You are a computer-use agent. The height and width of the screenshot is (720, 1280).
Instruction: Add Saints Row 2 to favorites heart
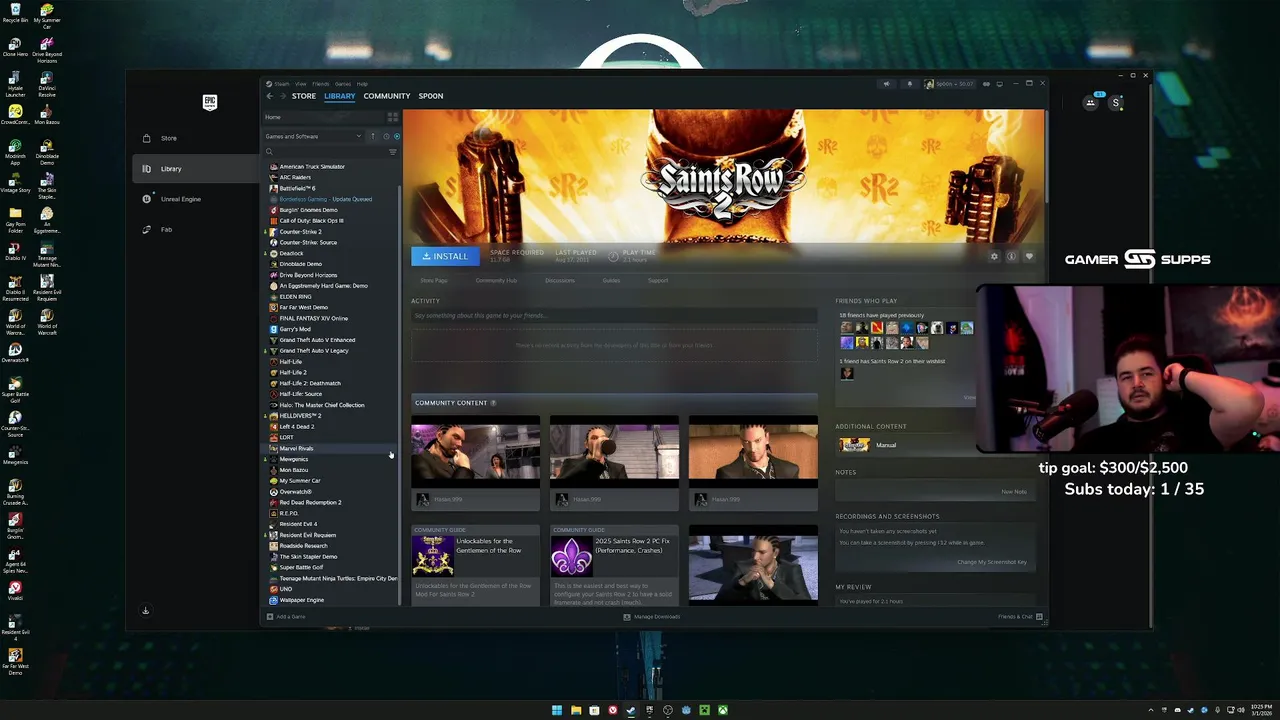tap(1029, 257)
